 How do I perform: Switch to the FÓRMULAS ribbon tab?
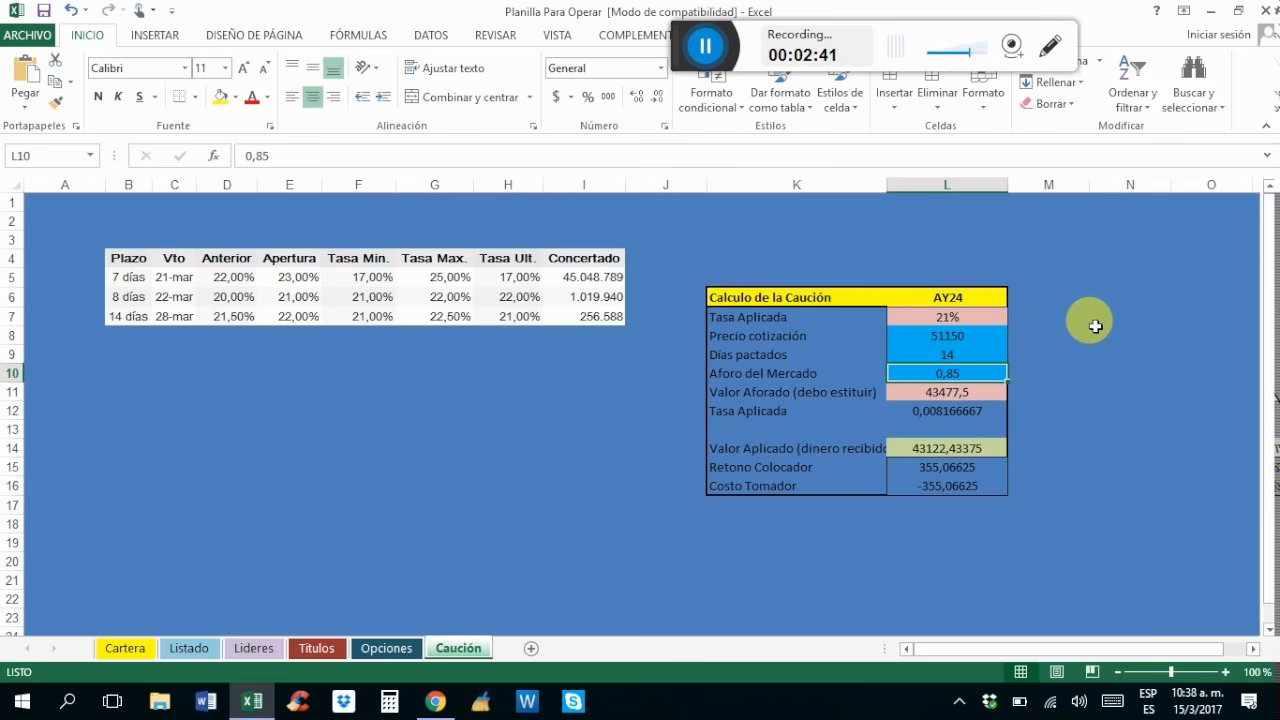click(358, 35)
